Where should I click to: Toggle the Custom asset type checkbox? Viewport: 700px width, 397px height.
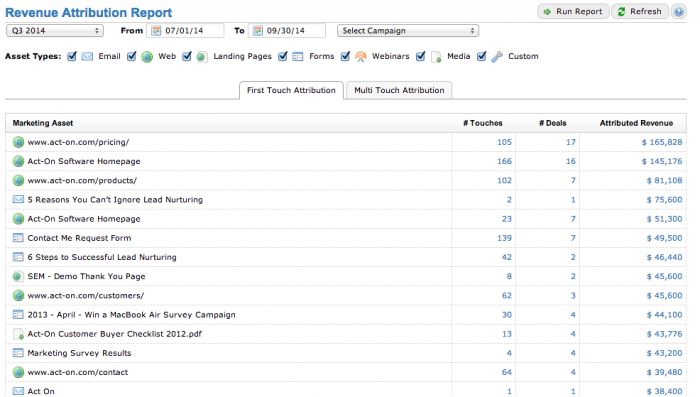tap(482, 56)
